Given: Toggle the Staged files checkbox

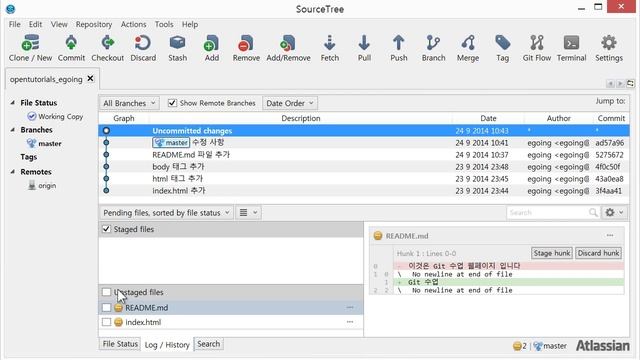Looking at the screenshot, I should (x=107, y=229).
